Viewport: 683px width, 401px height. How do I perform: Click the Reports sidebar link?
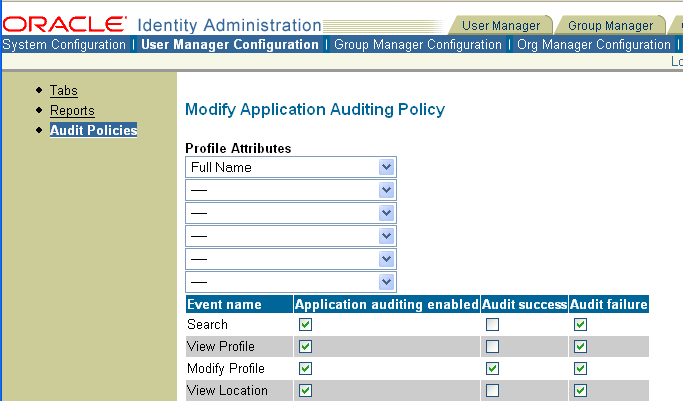click(72, 111)
